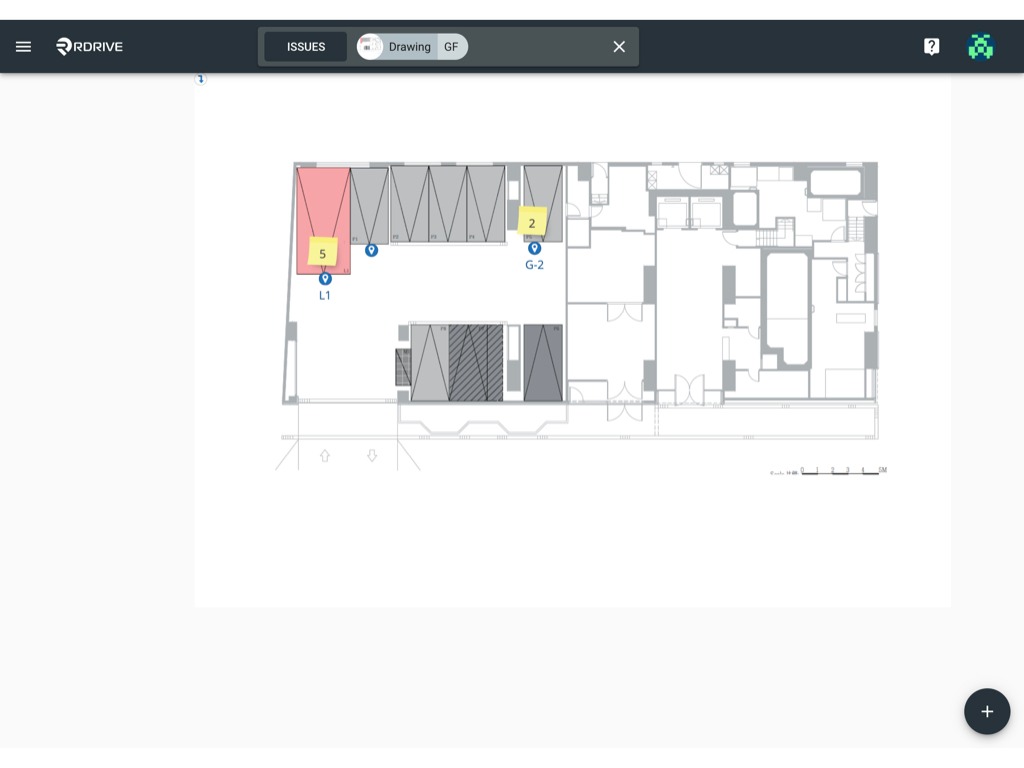Viewport: 1024px width, 768px height.
Task: Clear the search bar with X
Action: (x=619, y=47)
